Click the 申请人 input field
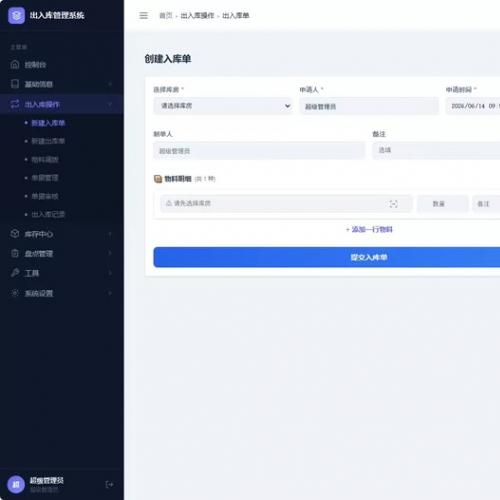 click(369, 106)
